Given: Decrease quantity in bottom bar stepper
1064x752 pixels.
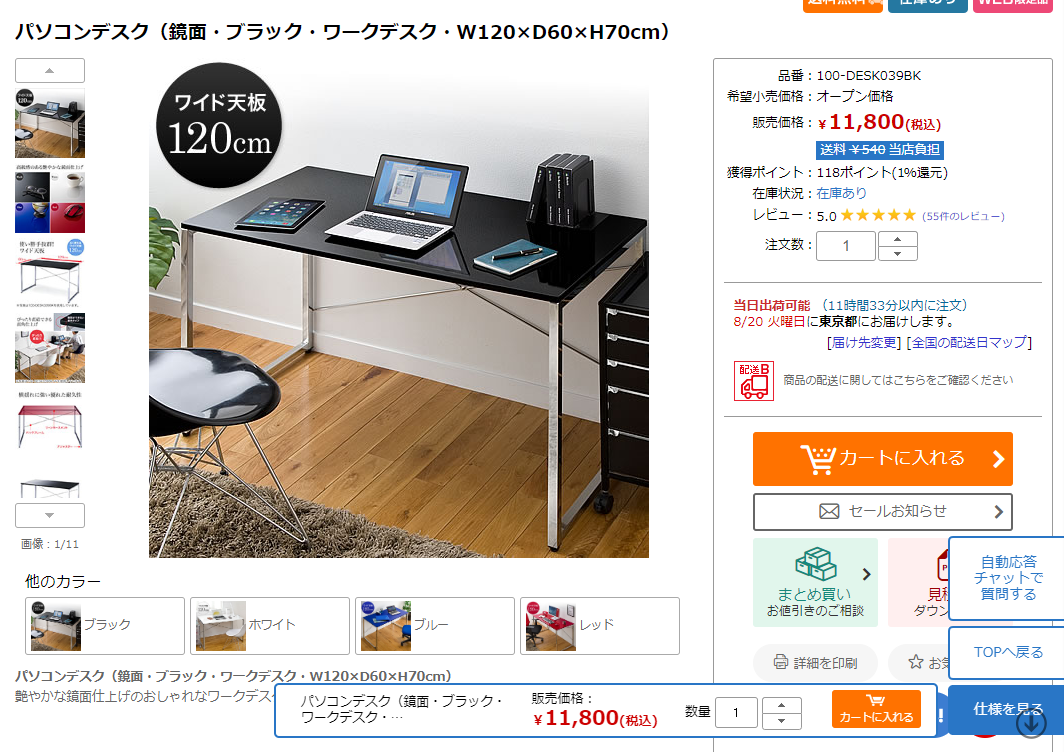Looking at the screenshot, I should (x=782, y=721).
